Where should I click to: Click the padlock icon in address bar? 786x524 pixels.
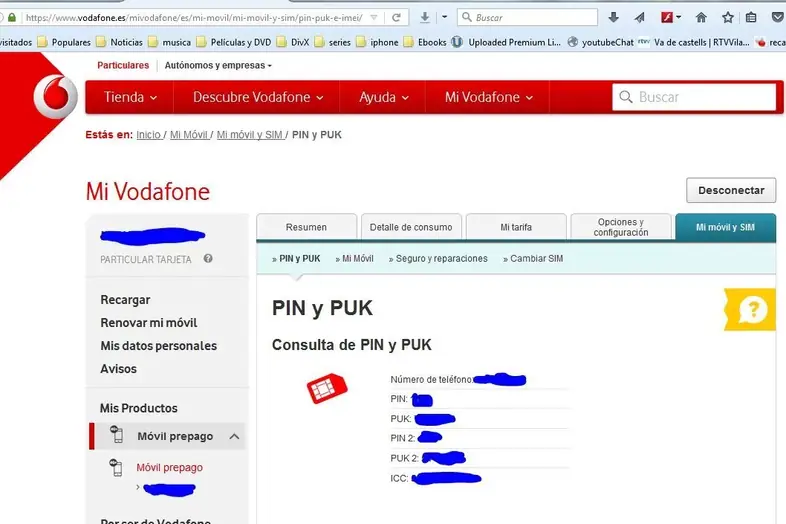pos(12,18)
